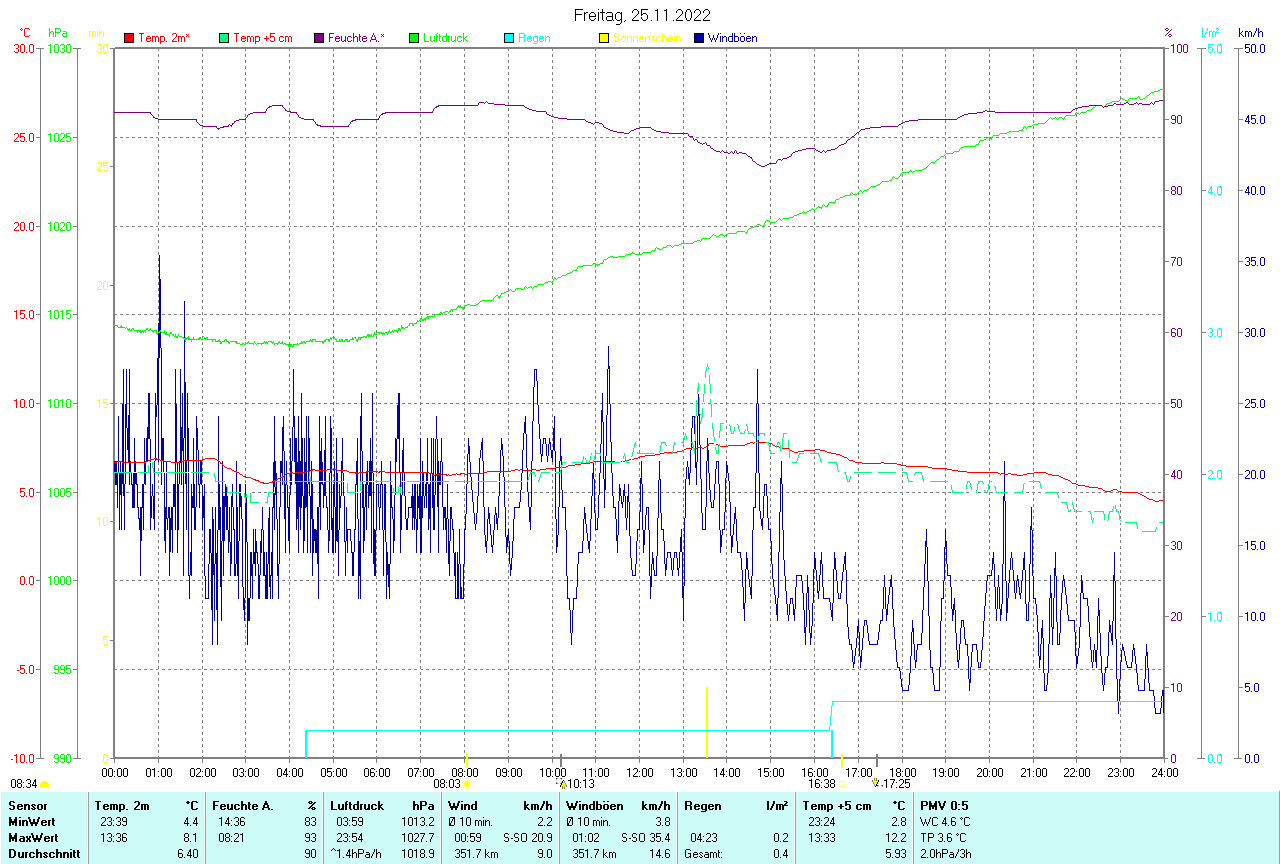Click the Windböen column header in table
Image resolution: width=1280 pixels, height=864 pixels.
[594, 806]
